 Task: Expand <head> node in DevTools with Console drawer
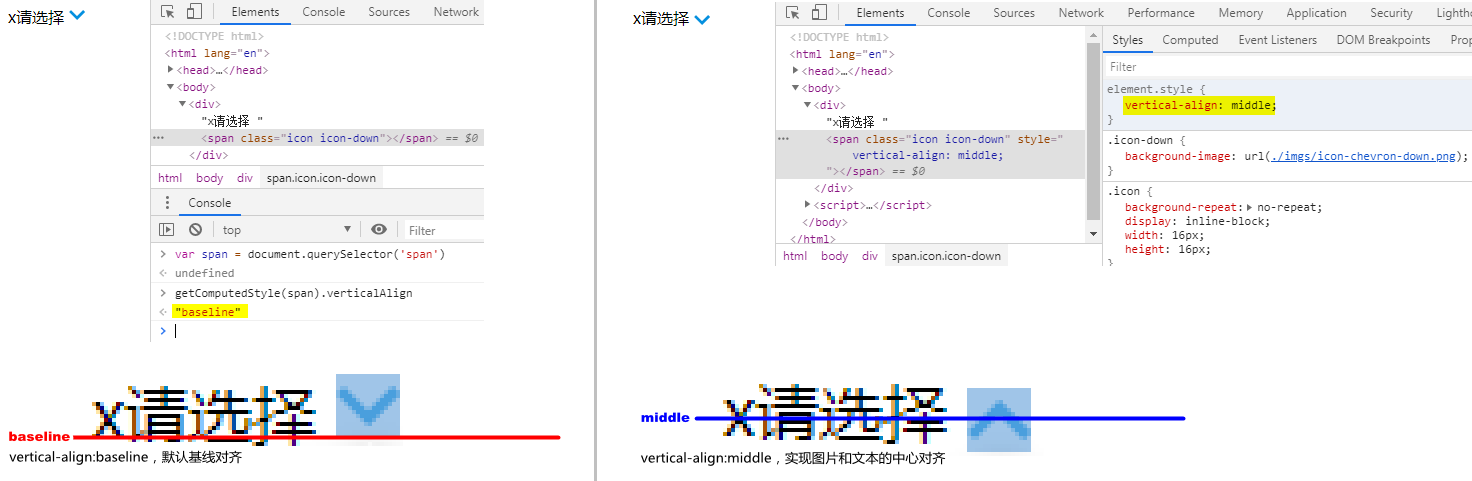point(171,70)
